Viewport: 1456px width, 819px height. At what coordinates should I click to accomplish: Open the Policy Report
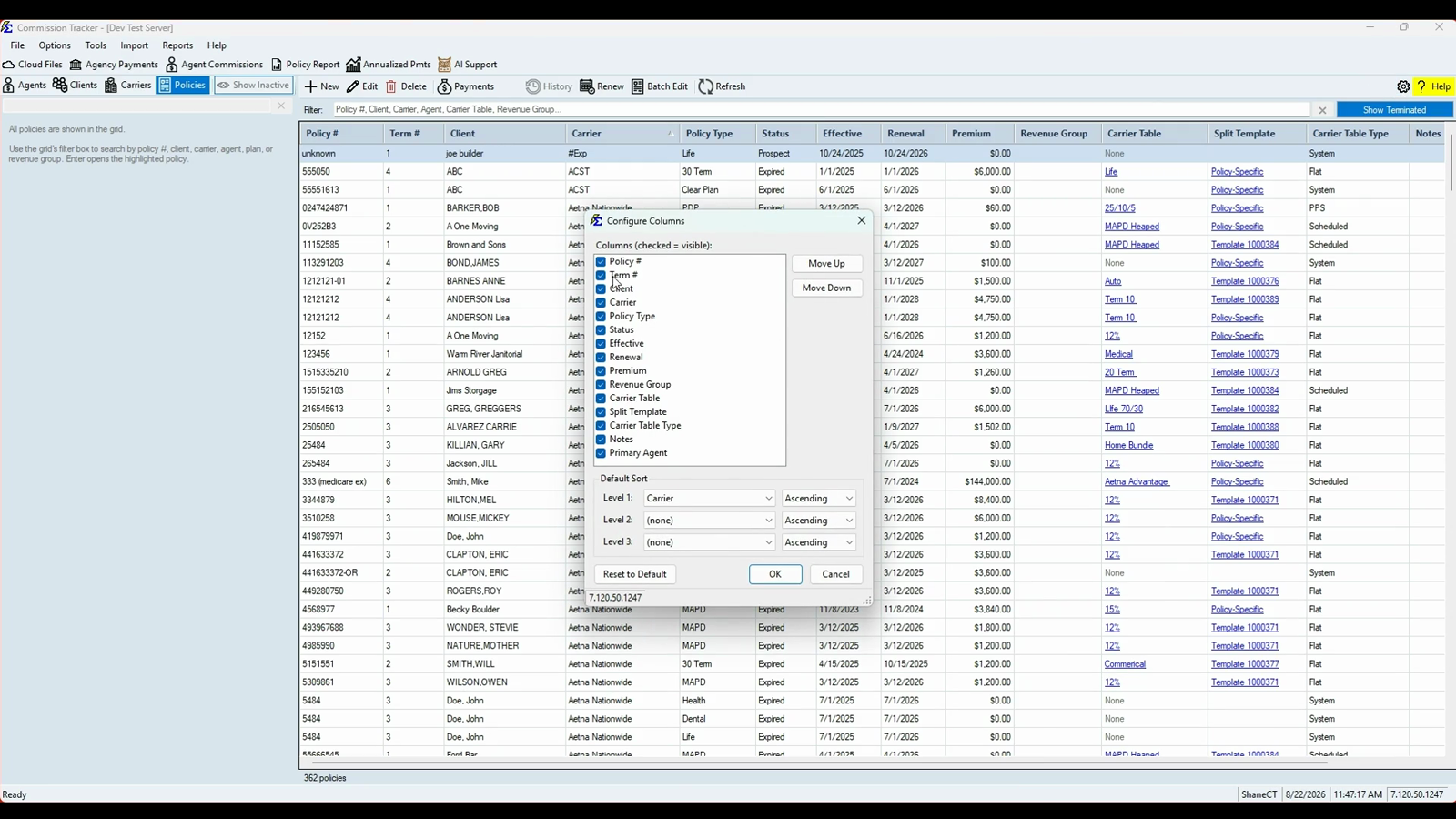coord(305,65)
